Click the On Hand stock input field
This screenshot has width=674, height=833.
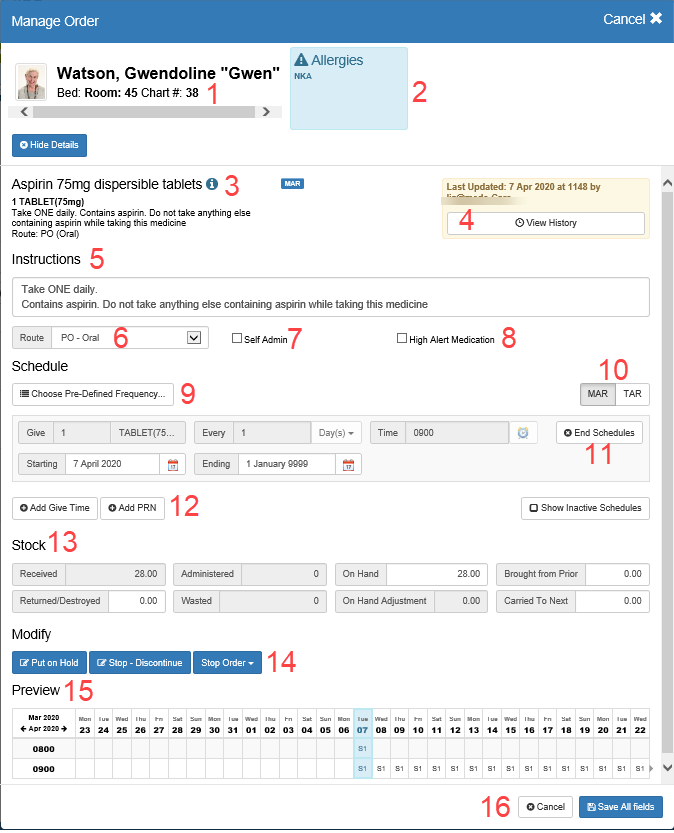pyautogui.click(x=436, y=574)
